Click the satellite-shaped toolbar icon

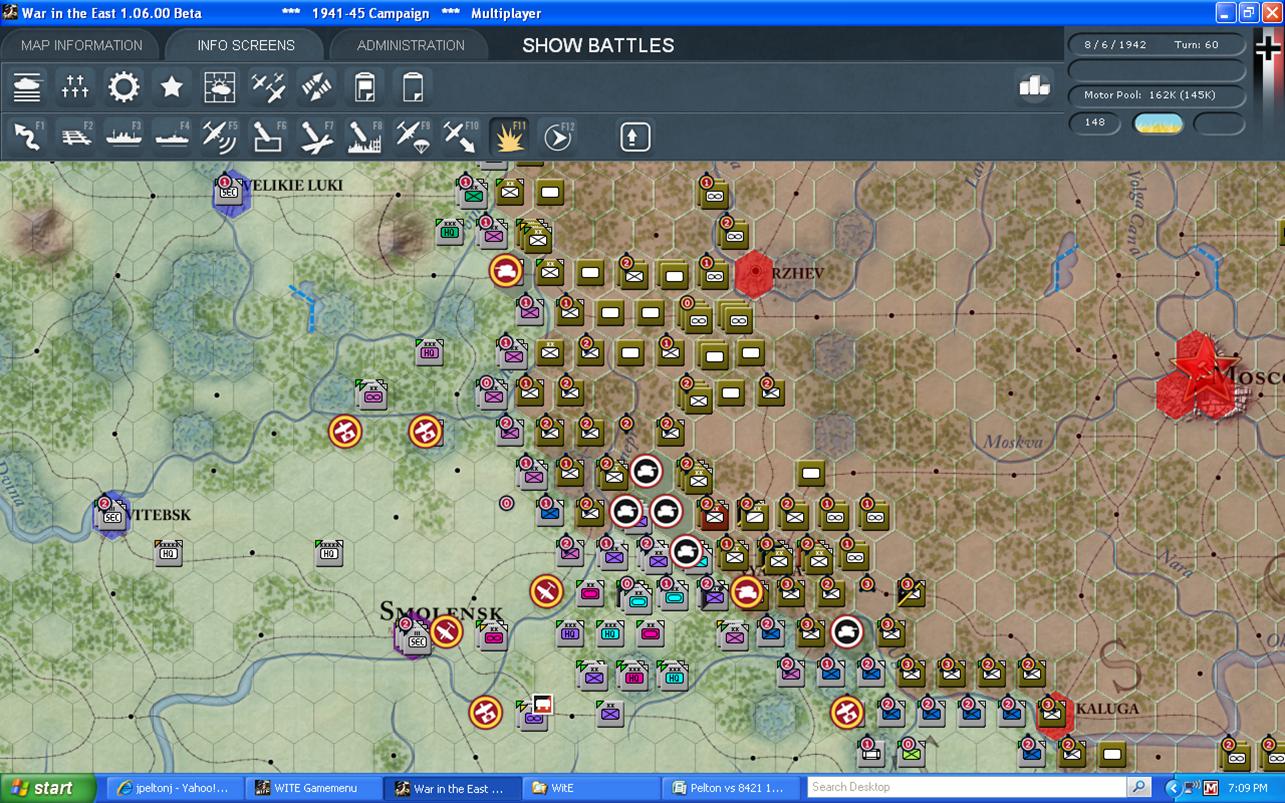coord(316,87)
